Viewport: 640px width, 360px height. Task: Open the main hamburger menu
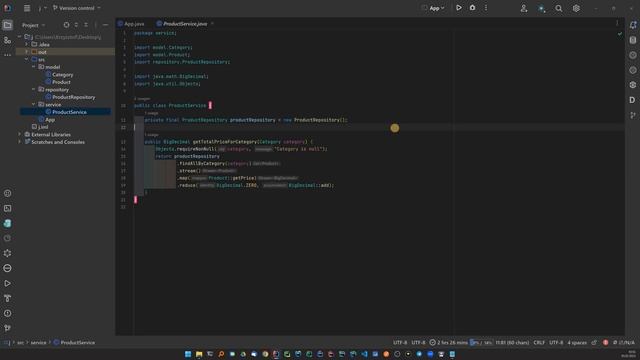tap(27, 8)
